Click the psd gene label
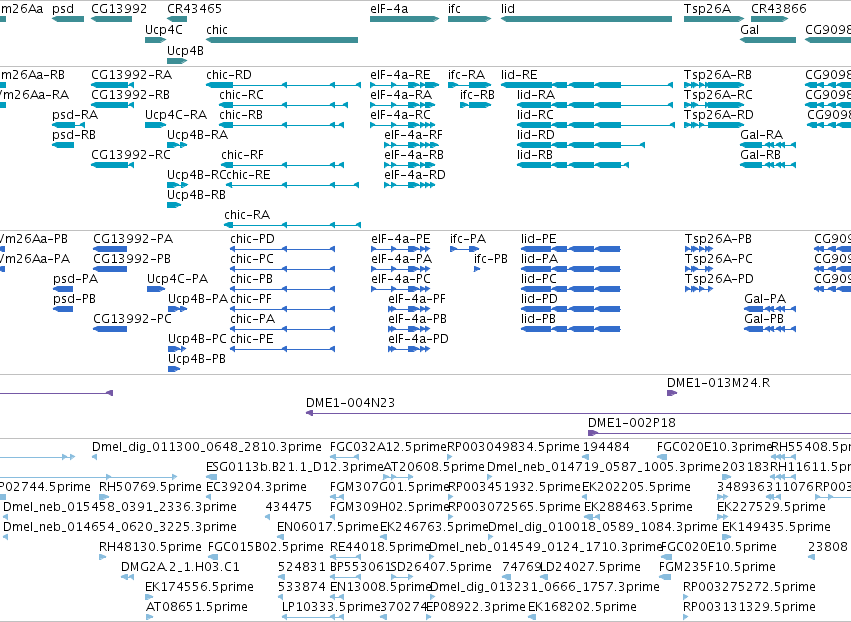The width and height of the screenshot is (851, 622). [x=63, y=9]
